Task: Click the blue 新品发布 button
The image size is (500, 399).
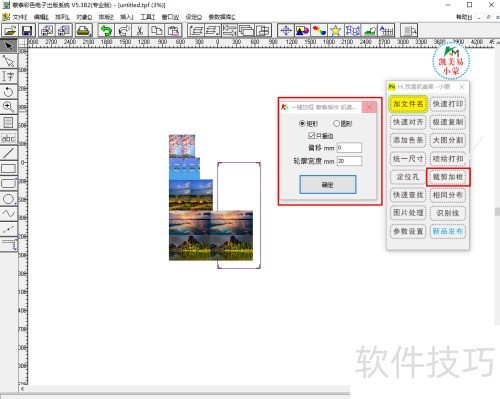Action: pyautogui.click(x=448, y=231)
